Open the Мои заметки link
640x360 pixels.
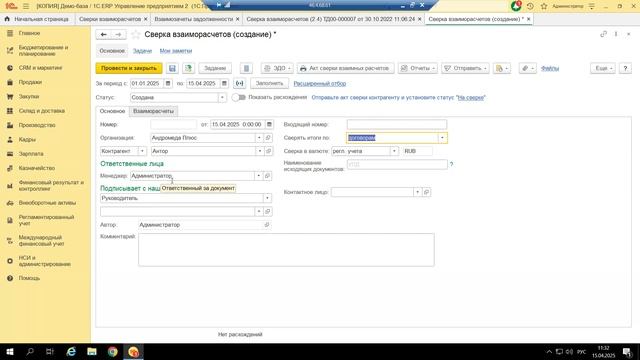point(176,51)
